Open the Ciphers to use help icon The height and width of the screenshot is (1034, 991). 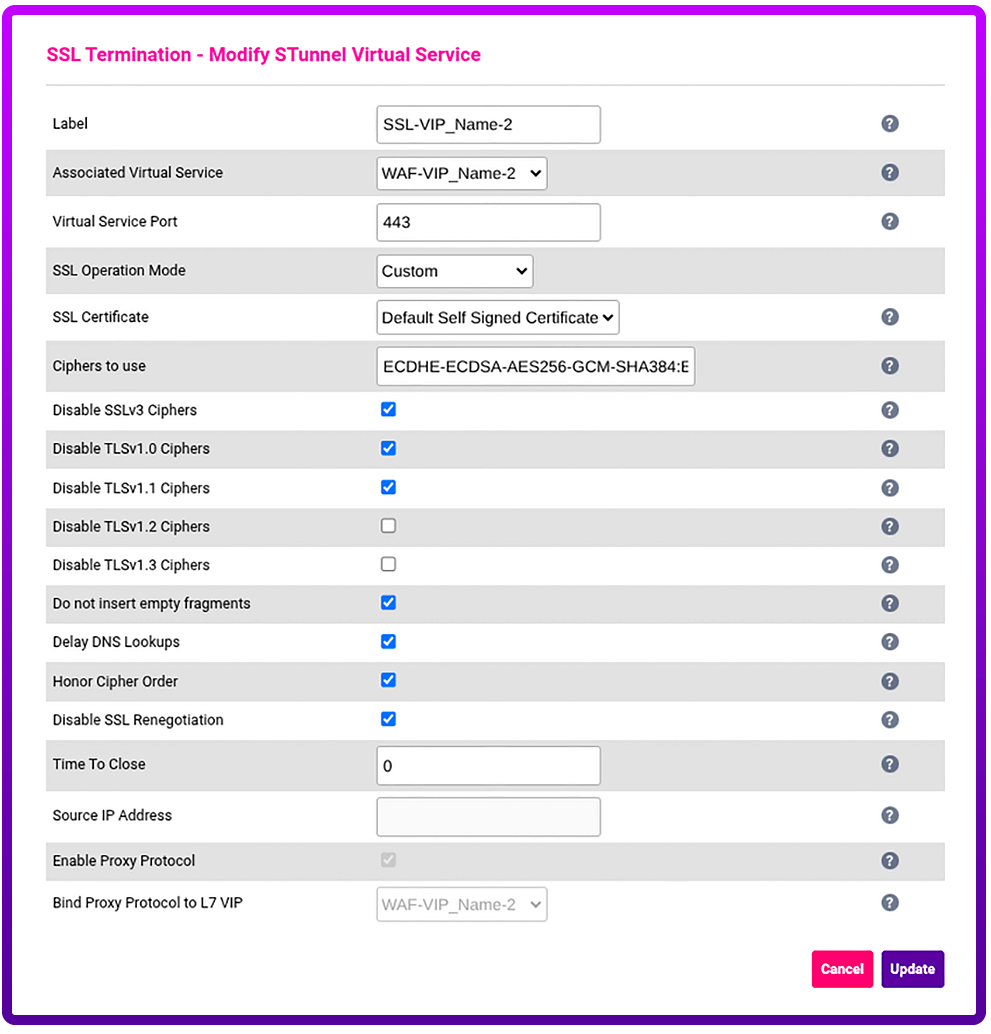click(889, 366)
